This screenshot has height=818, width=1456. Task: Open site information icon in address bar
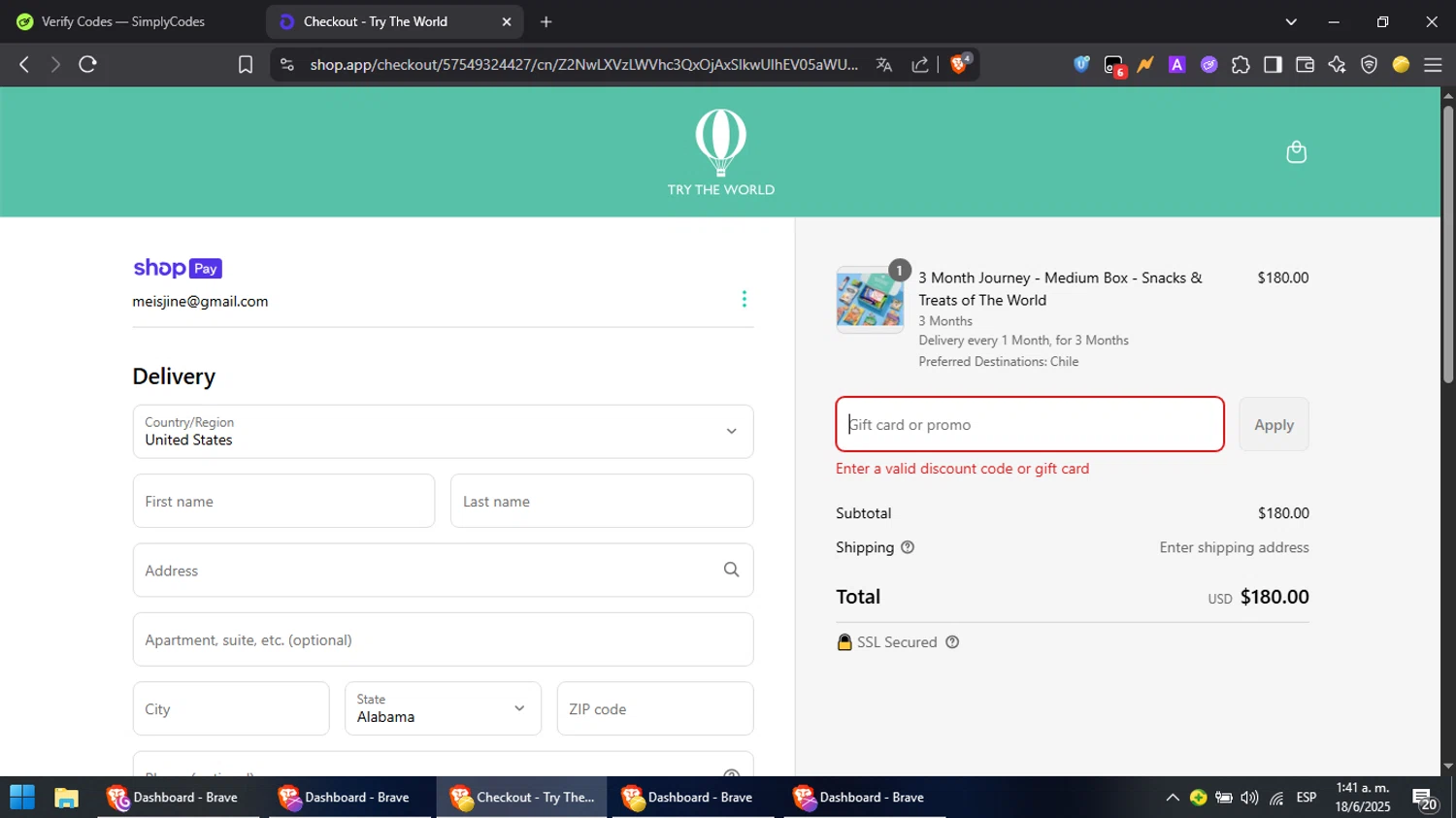point(286,64)
